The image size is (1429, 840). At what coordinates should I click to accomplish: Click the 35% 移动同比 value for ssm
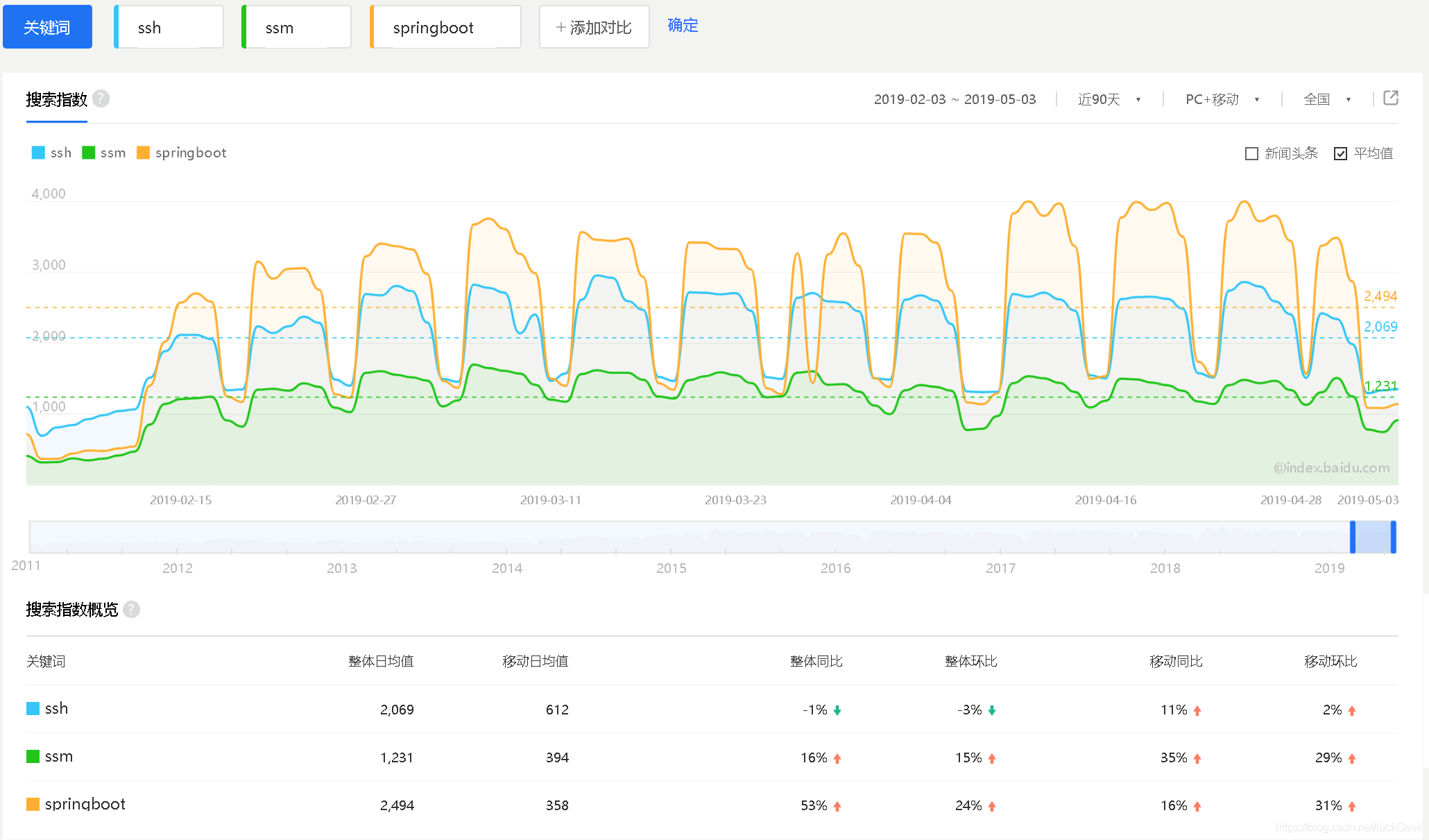[x=1174, y=757]
